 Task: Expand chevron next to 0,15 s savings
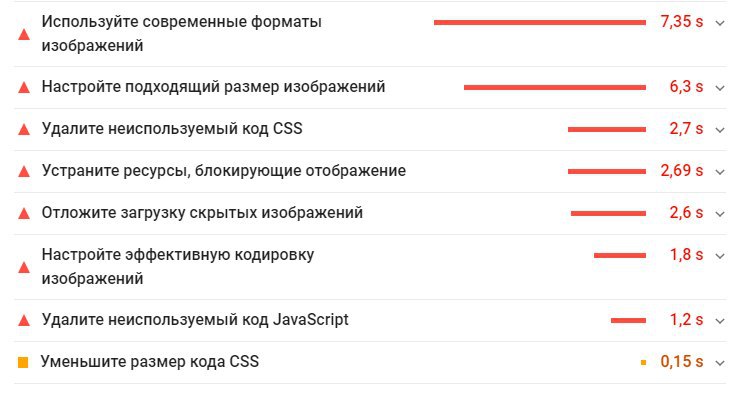point(720,362)
